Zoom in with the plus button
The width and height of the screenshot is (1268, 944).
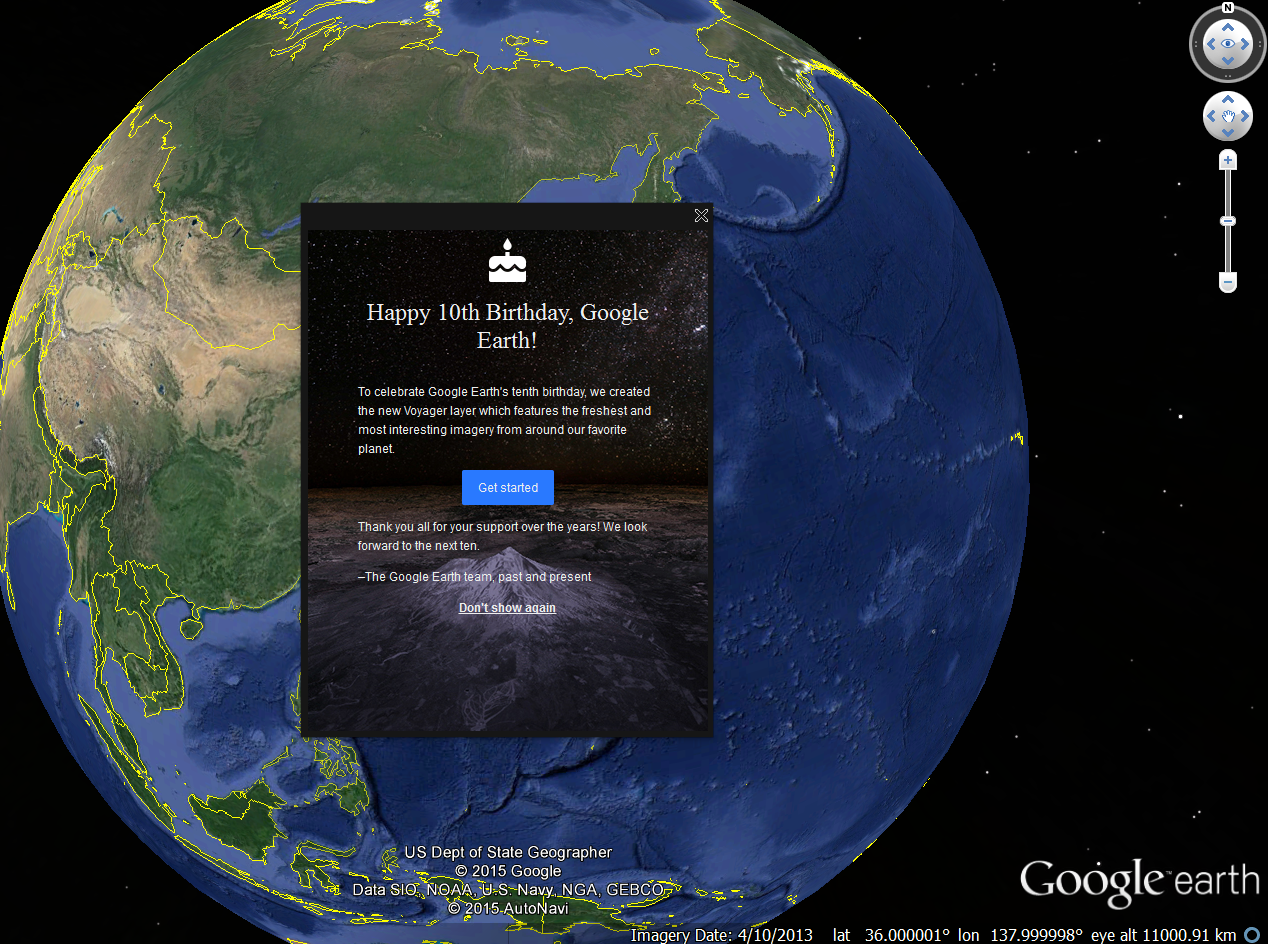1228,160
